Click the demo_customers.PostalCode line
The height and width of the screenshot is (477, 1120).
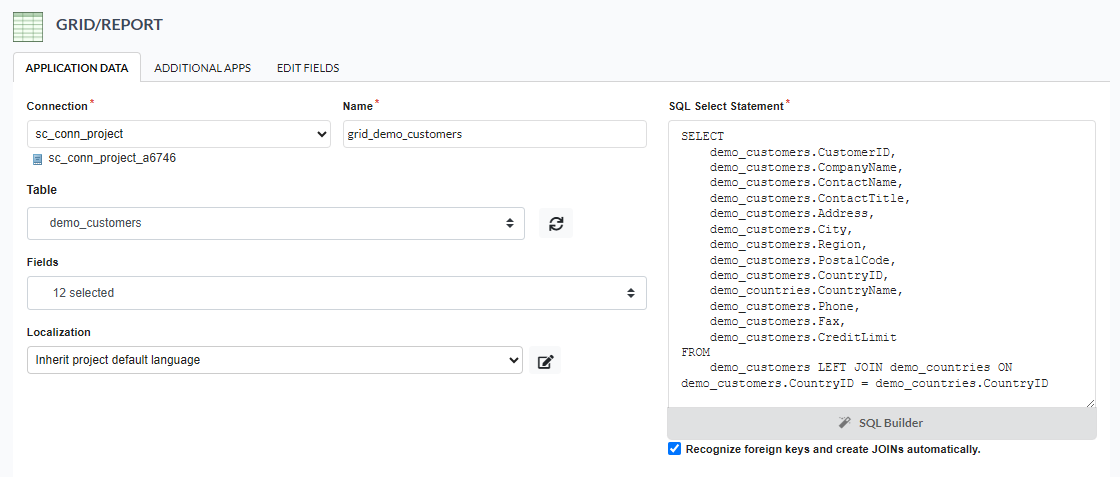coord(803,260)
